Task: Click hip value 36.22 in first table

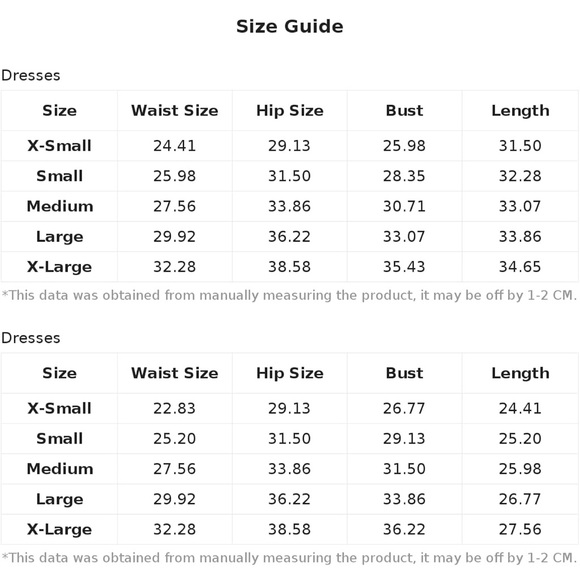Action: pos(290,237)
